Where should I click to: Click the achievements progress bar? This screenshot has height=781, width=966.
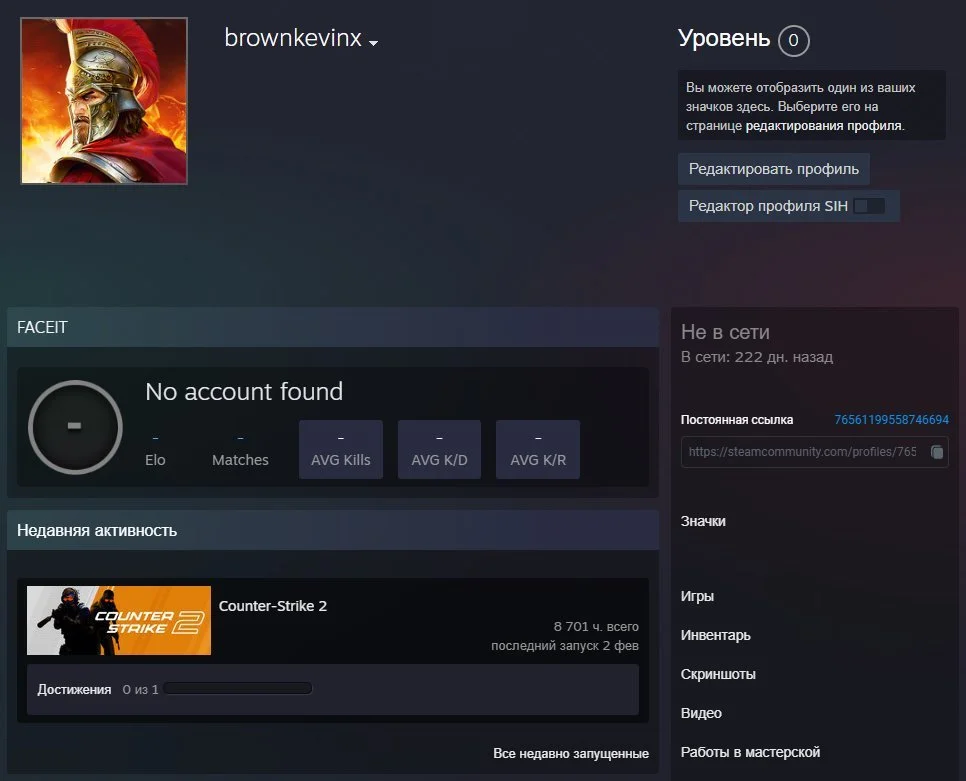coord(238,689)
